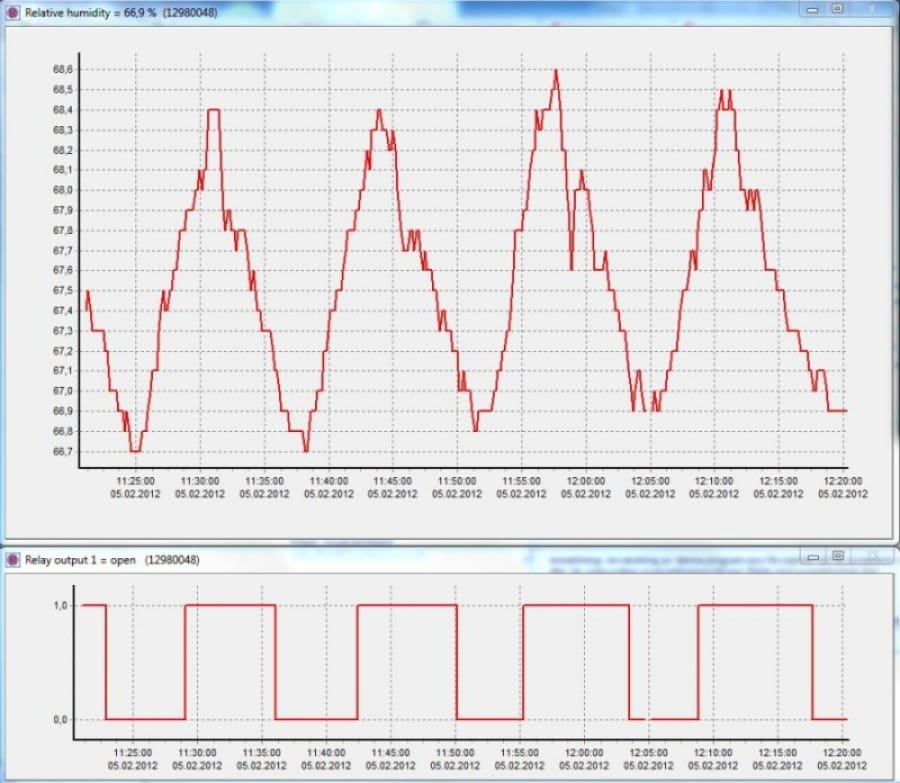900x783 pixels.
Task: Click the 0,0 label on relay axis
Action: 59,719
